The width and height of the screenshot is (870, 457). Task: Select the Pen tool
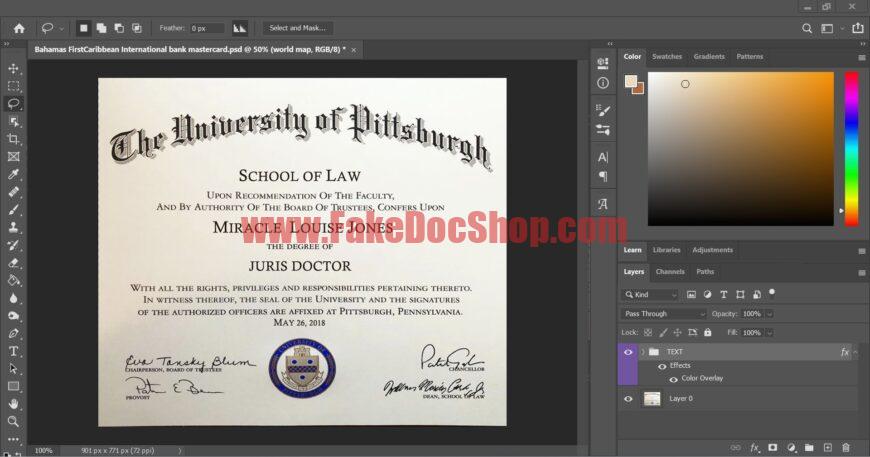point(13,333)
